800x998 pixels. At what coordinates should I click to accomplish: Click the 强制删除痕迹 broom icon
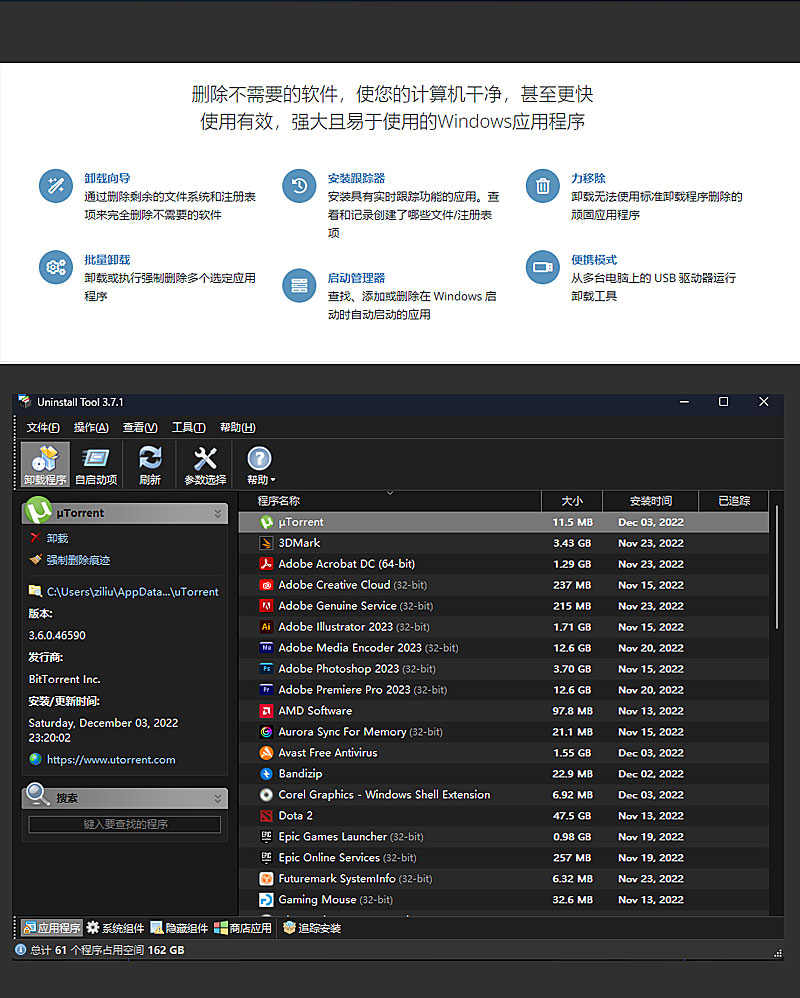tap(35, 559)
